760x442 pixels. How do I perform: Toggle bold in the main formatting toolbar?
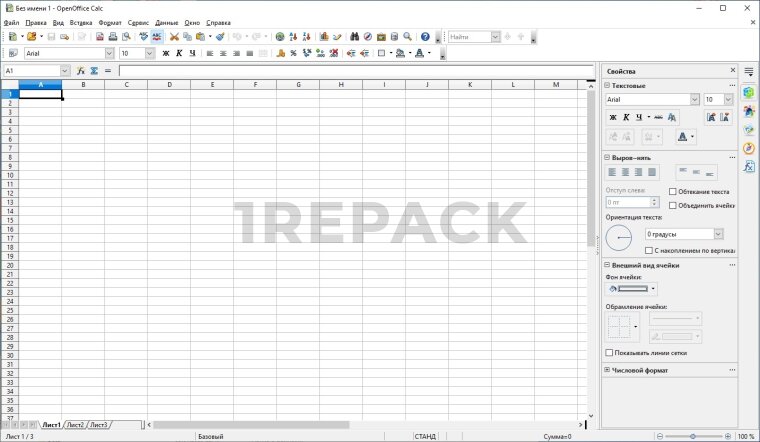[166, 53]
